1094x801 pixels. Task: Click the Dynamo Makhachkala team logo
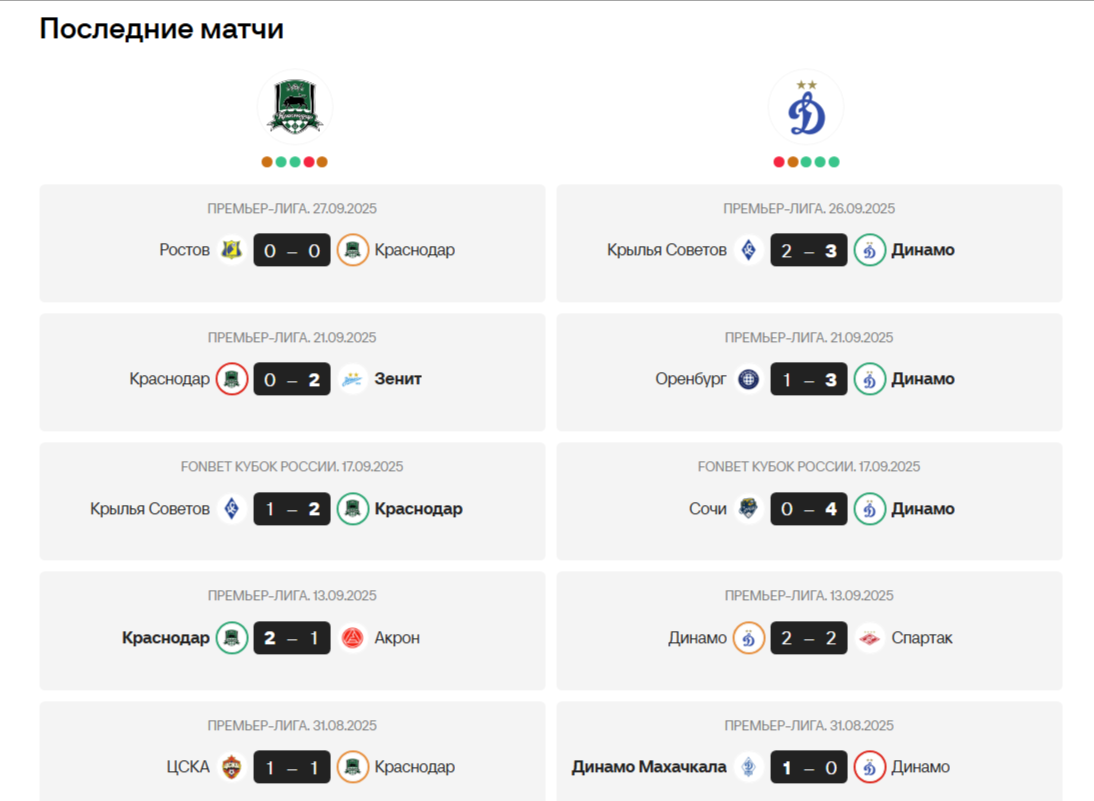tap(749, 768)
